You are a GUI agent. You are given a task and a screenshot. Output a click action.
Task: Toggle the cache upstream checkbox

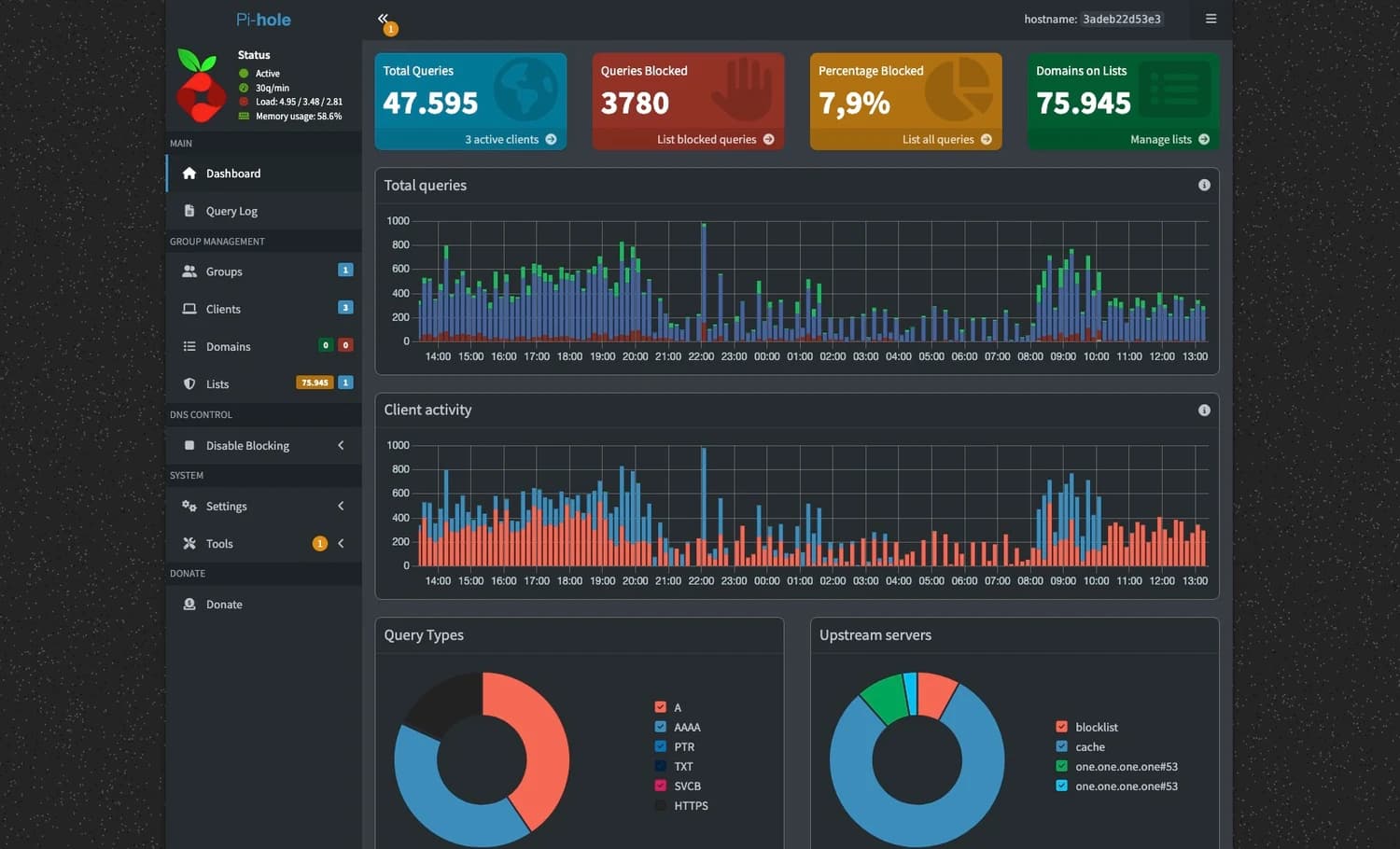coord(1061,746)
